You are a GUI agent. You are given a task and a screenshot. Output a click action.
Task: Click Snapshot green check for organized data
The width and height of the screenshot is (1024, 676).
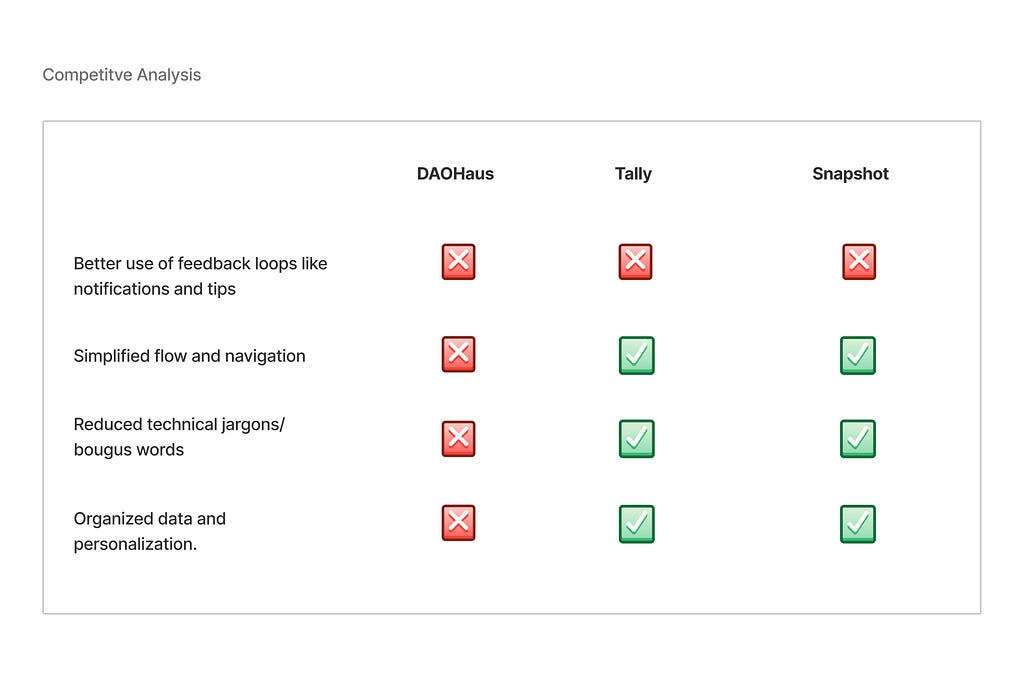point(858,524)
